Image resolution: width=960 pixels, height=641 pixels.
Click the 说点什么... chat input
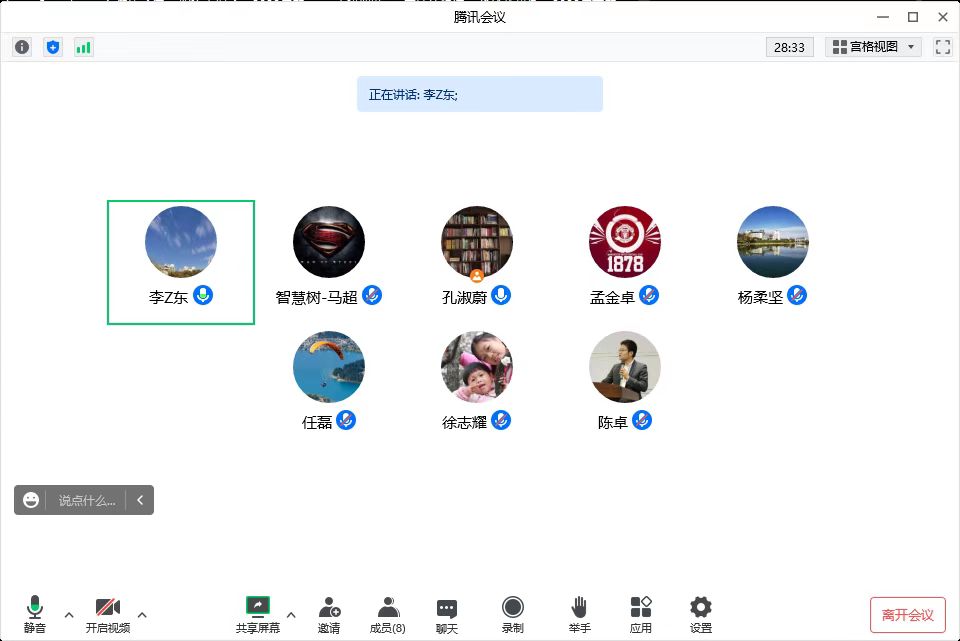coord(86,500)
